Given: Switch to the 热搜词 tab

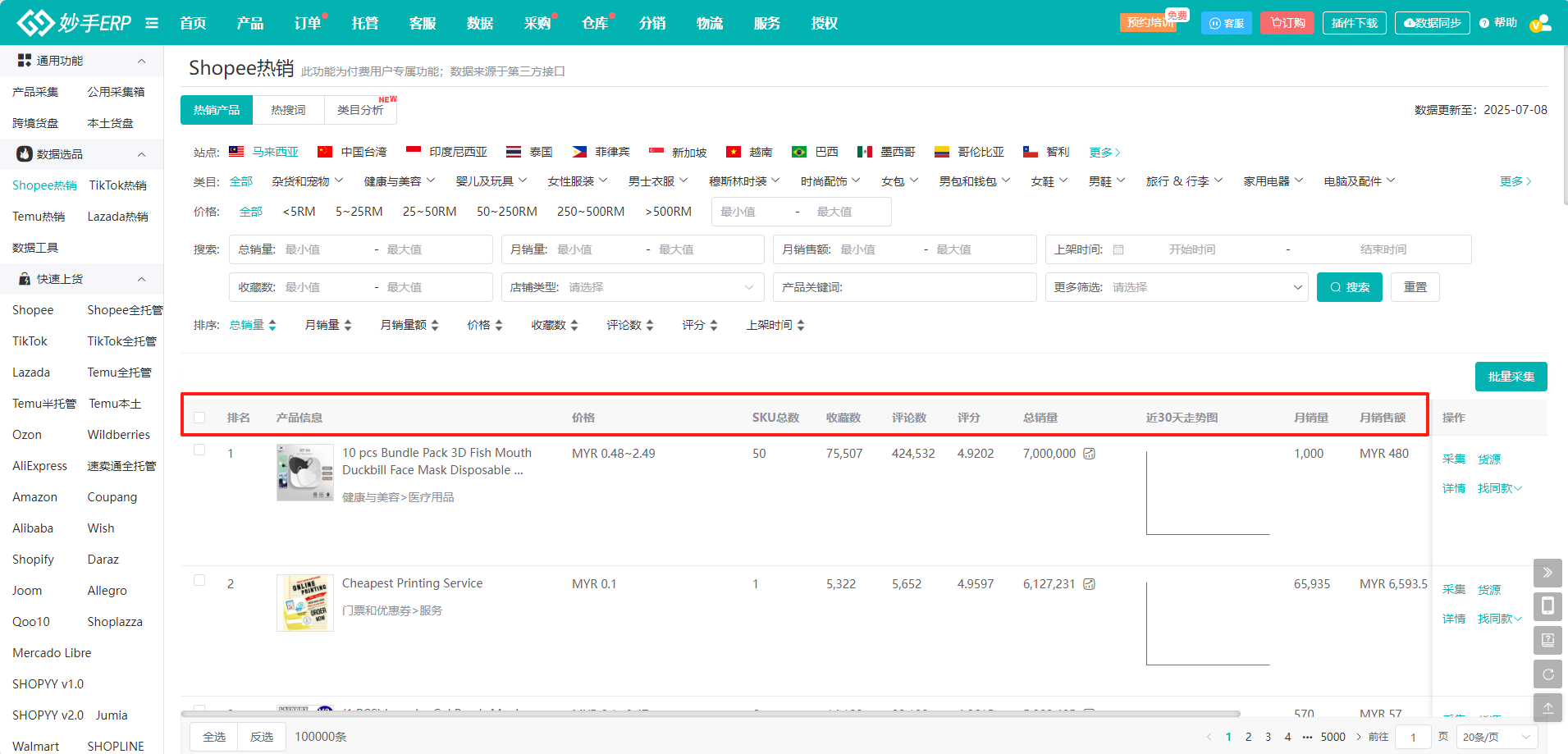Looking at the screenshot, I should point(288,110).
